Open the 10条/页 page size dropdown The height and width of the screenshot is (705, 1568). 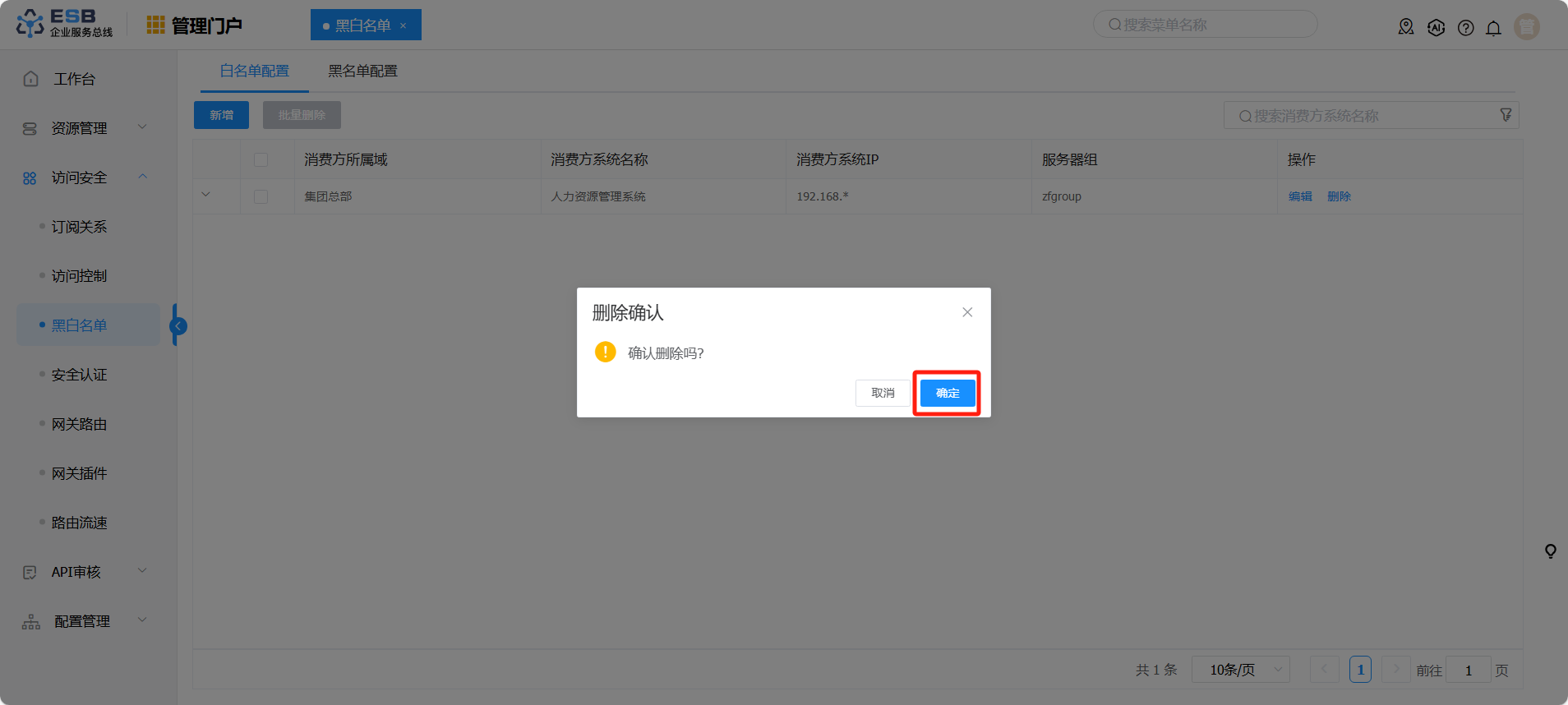(1240, 670)
